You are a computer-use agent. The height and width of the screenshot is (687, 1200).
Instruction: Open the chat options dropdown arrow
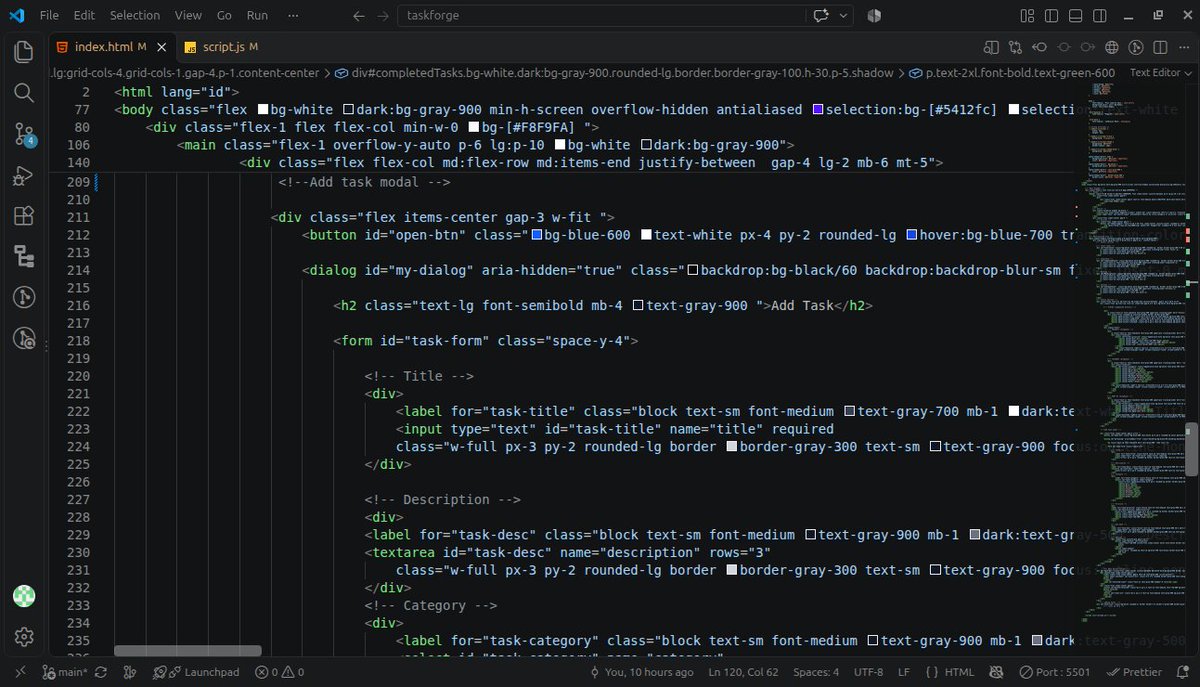point(843,16)
